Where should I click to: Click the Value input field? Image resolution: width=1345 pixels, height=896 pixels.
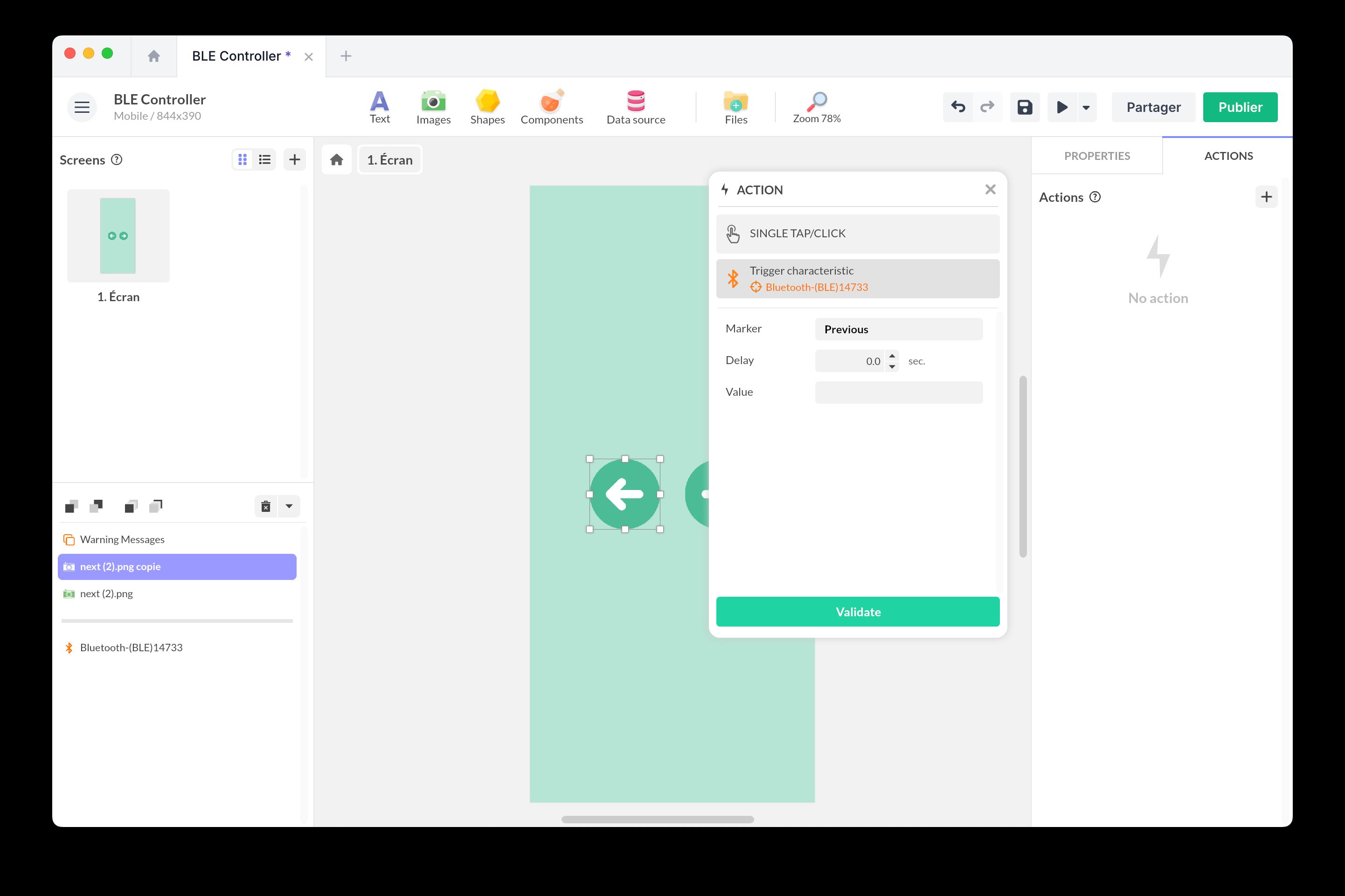[898, 392]
